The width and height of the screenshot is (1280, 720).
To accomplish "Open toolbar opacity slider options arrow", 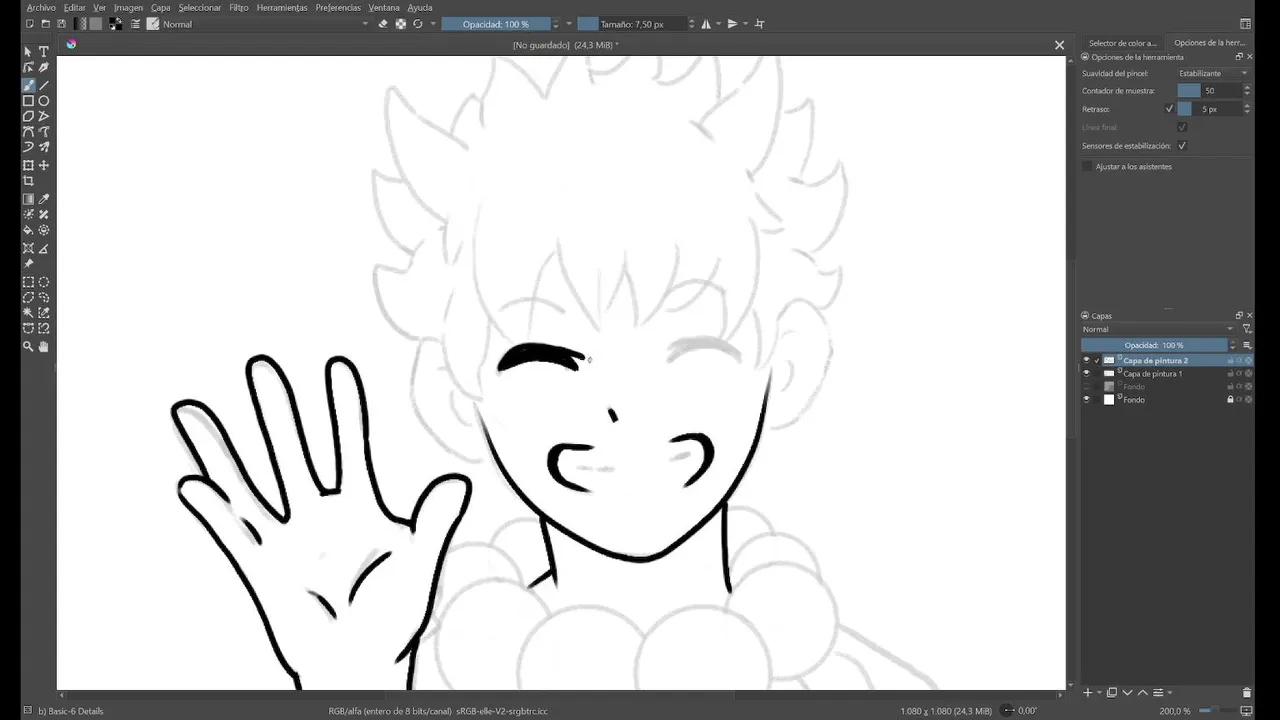I will tap(569, 24).
